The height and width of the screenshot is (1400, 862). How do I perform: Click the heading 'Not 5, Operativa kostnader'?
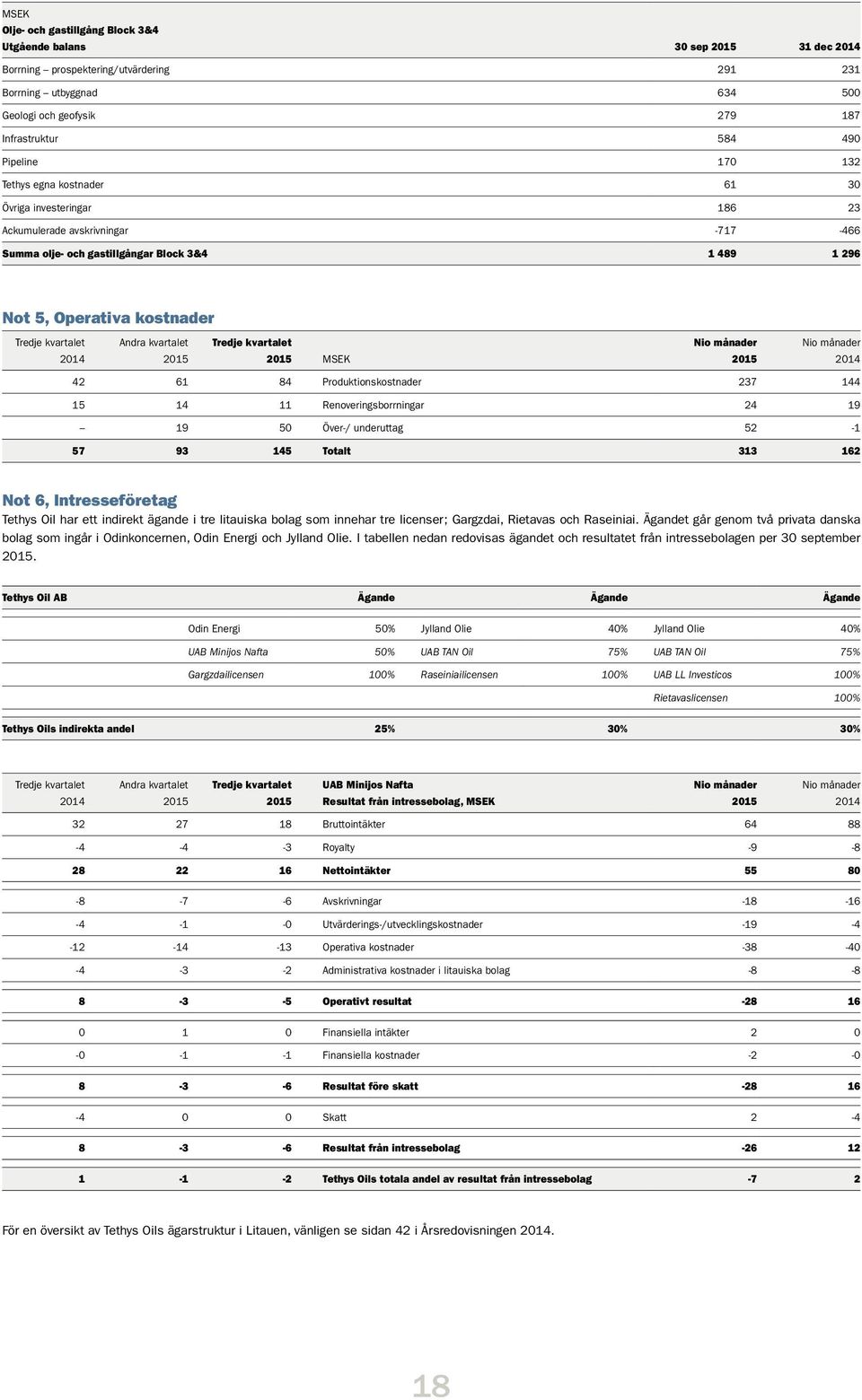click(109, 318)
